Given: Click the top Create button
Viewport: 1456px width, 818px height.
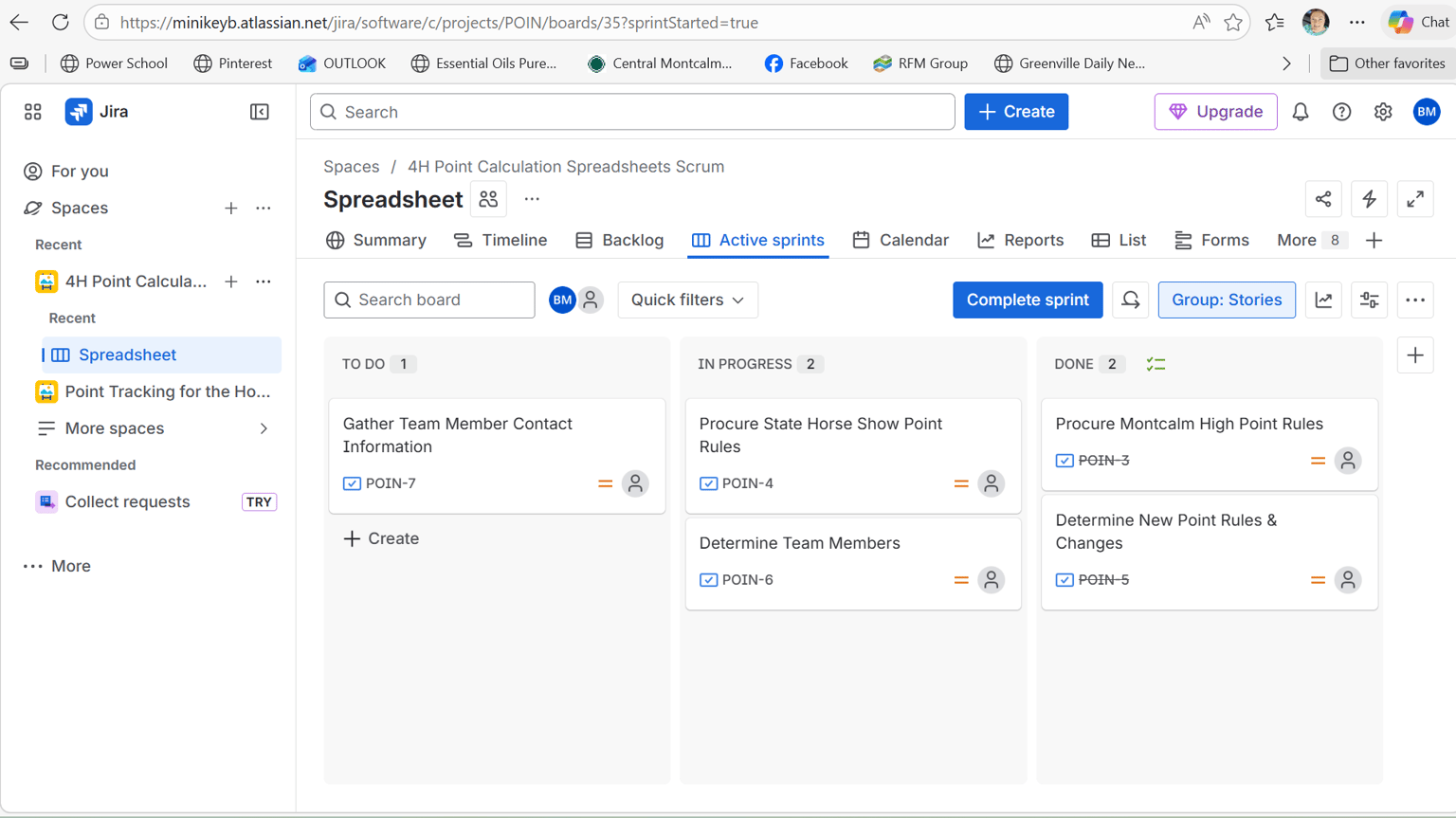Looking at the screenshot, I should 1016,112.
